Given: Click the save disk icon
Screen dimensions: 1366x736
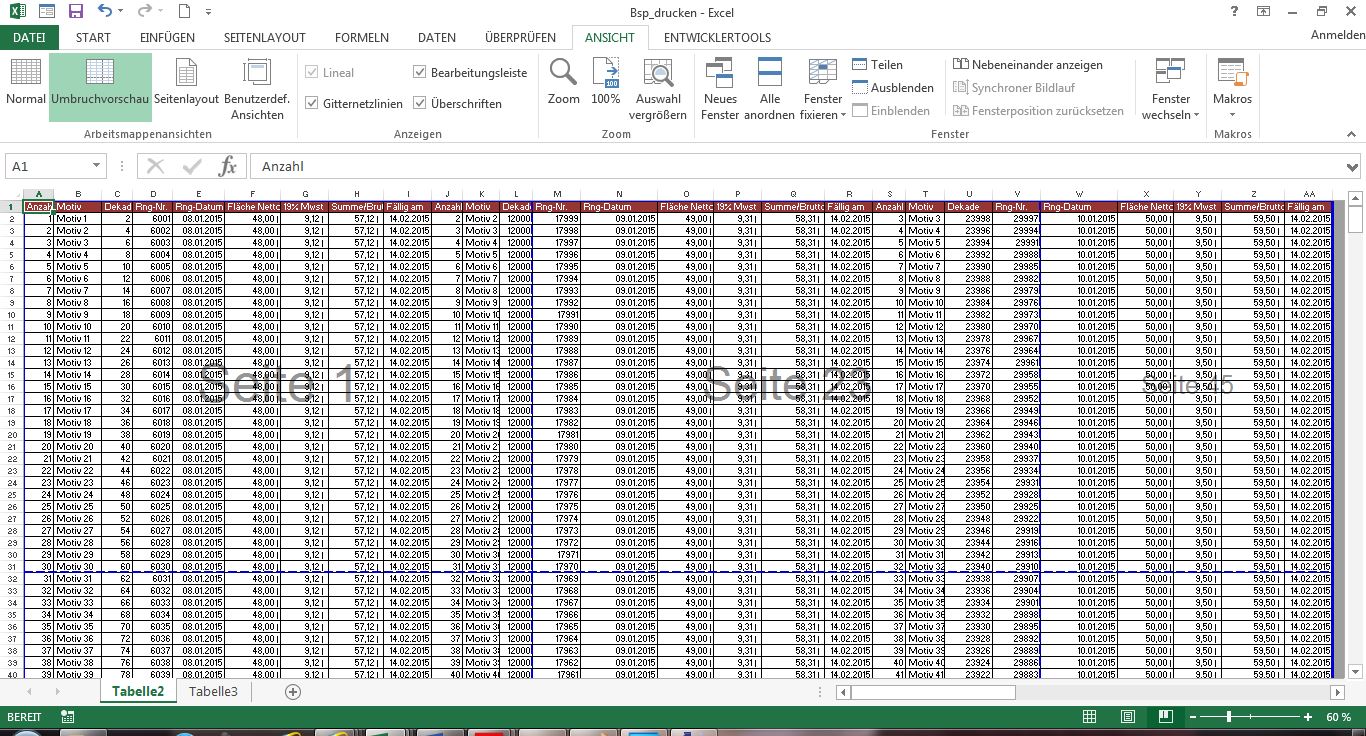Looking at the screenshot, I should (x=76, y=12).
